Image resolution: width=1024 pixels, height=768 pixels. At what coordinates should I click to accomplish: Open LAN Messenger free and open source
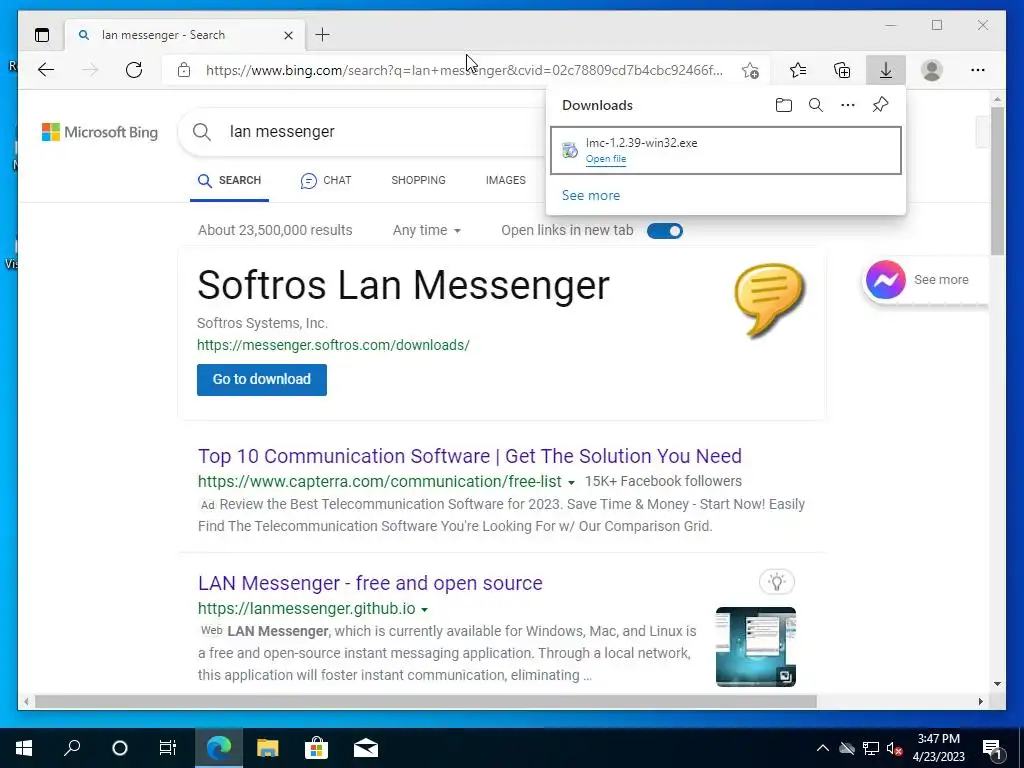pos(370,583)
